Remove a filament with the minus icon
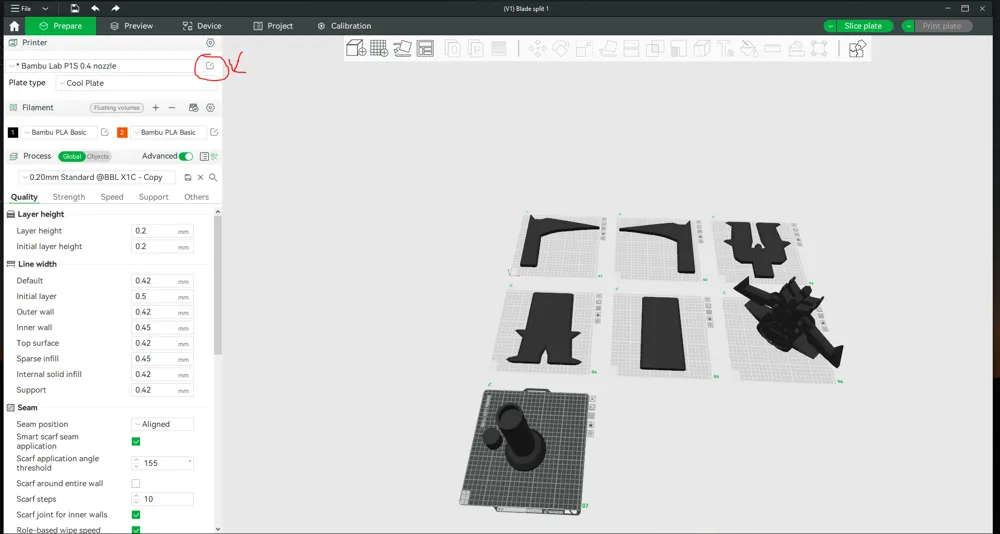 (x=172, y=108)
